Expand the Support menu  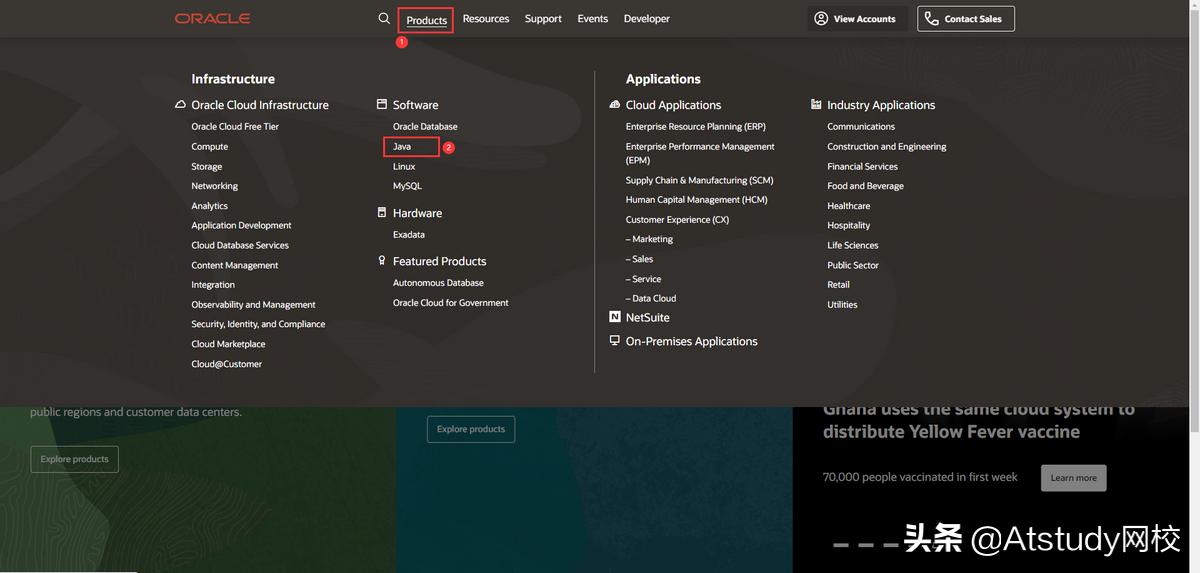(x=543, y=19)
